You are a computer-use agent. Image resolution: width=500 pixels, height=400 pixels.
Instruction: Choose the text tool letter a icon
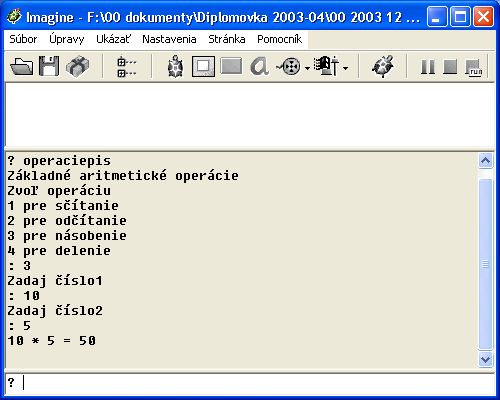(x=259, y=66)
